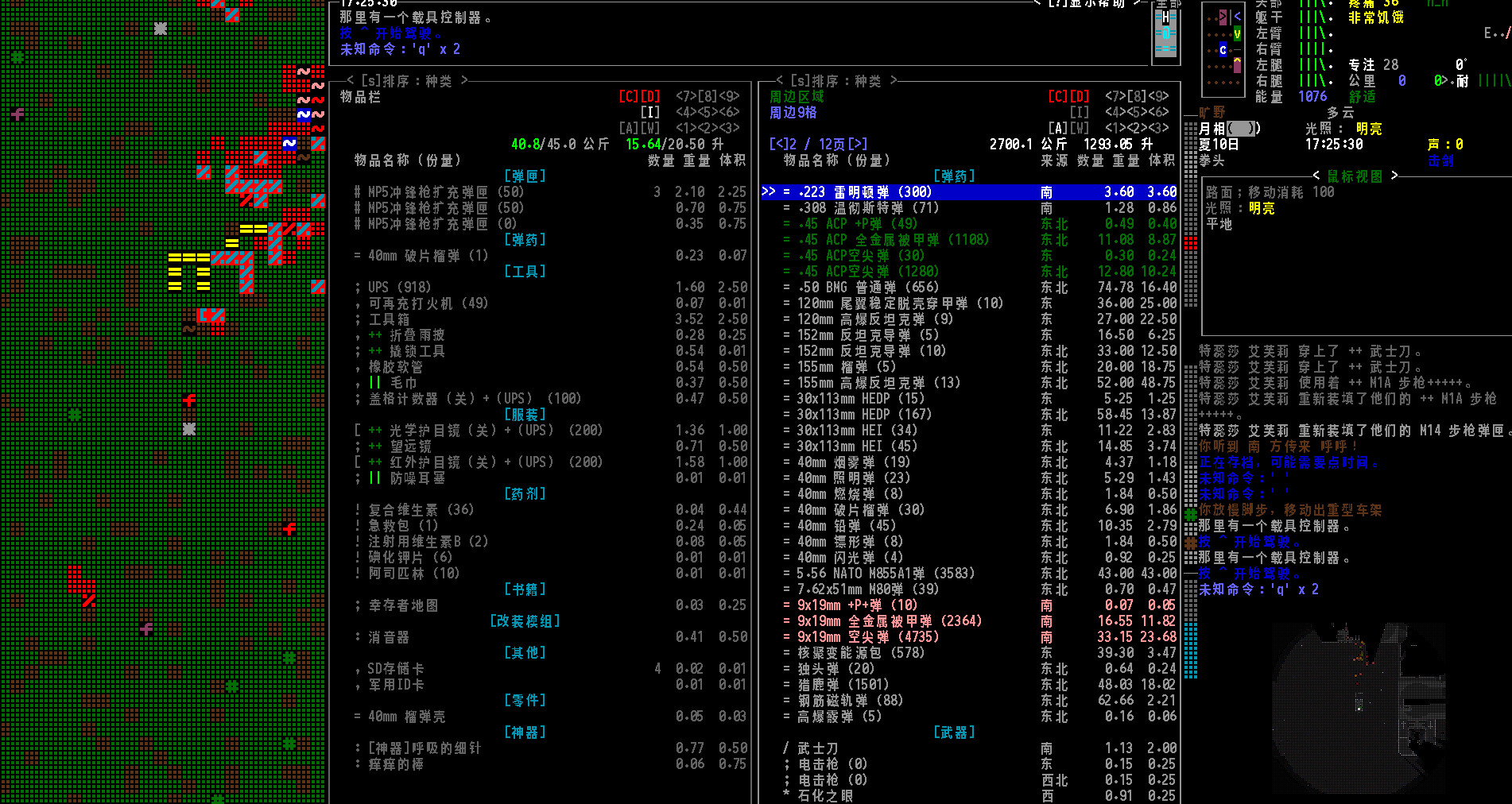Image resolution: width=1512 pixels, height=804 pixels.
Task: Click the 鼠标视图 panel header
Action: click(1355, 176)
